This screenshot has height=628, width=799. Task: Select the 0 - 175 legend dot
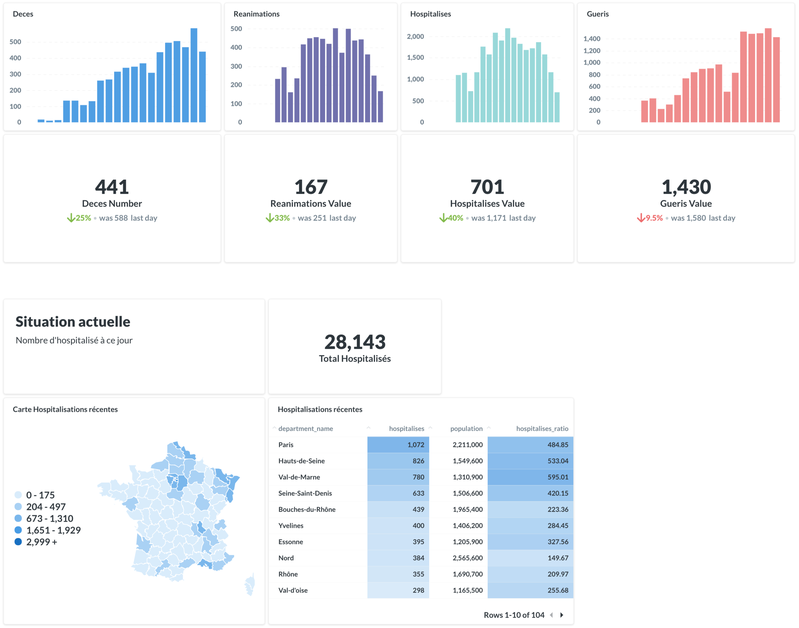point(19,495)
